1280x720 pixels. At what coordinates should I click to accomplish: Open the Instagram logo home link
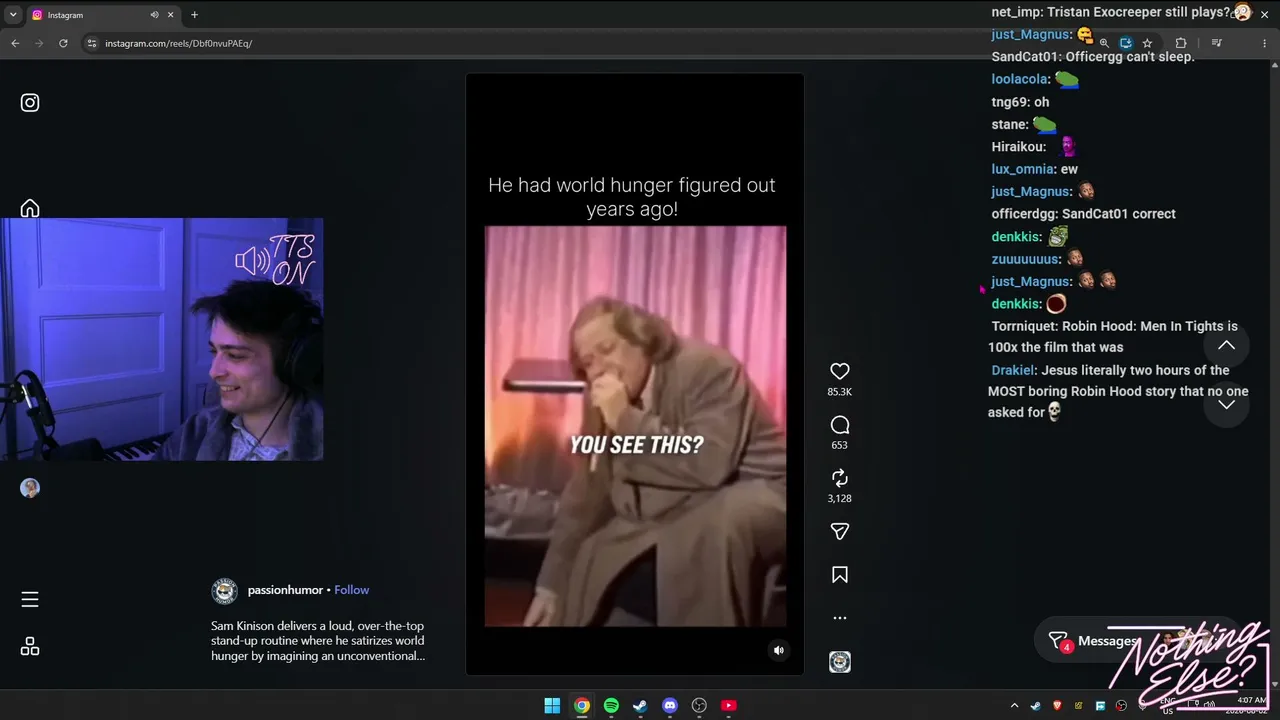30,102
